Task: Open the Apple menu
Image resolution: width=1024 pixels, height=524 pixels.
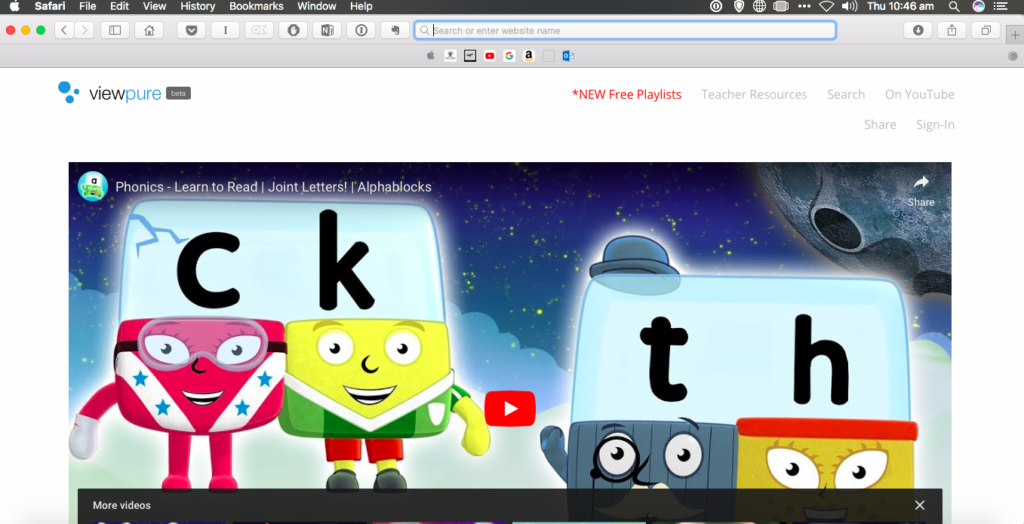Action: coord(14,7)
